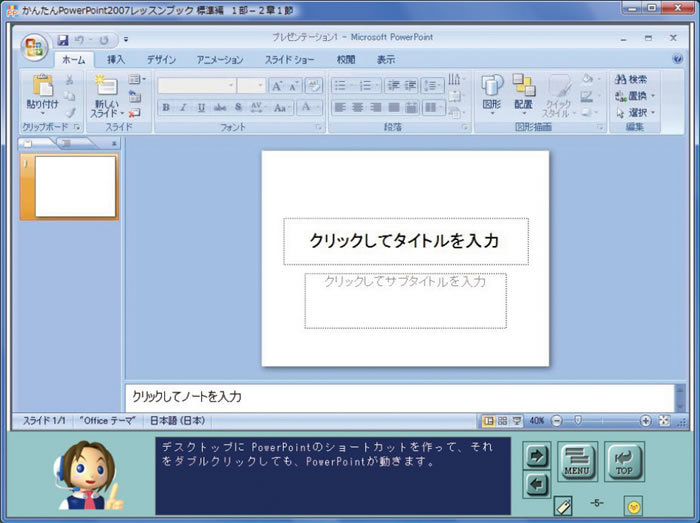Click the notes area クリックしてノートを入力
The height and width of the screenshot is (523, 700).
pyautogui.click(x=400, y=397)
